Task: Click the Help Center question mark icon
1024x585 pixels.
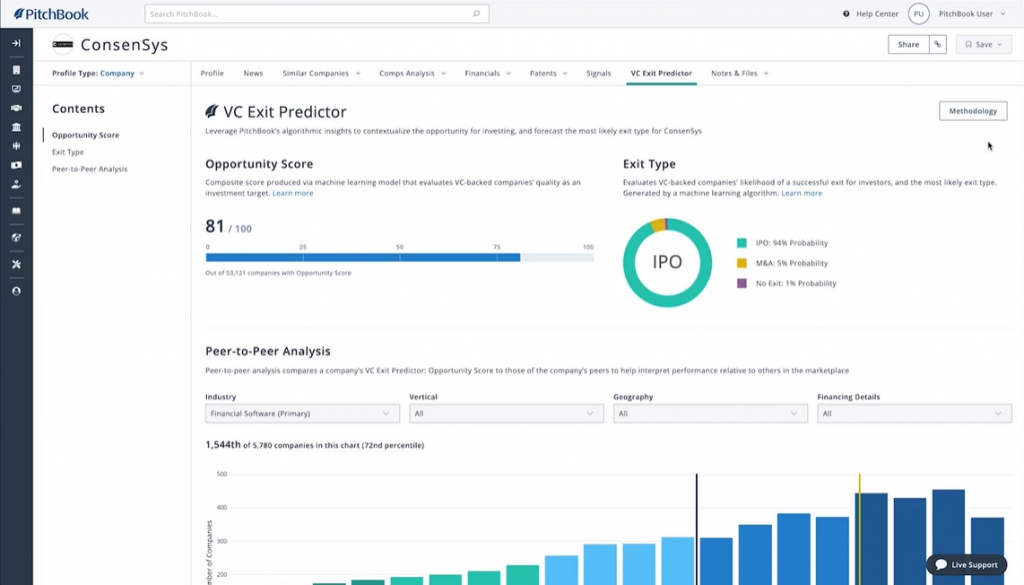Action: point(846,14)
